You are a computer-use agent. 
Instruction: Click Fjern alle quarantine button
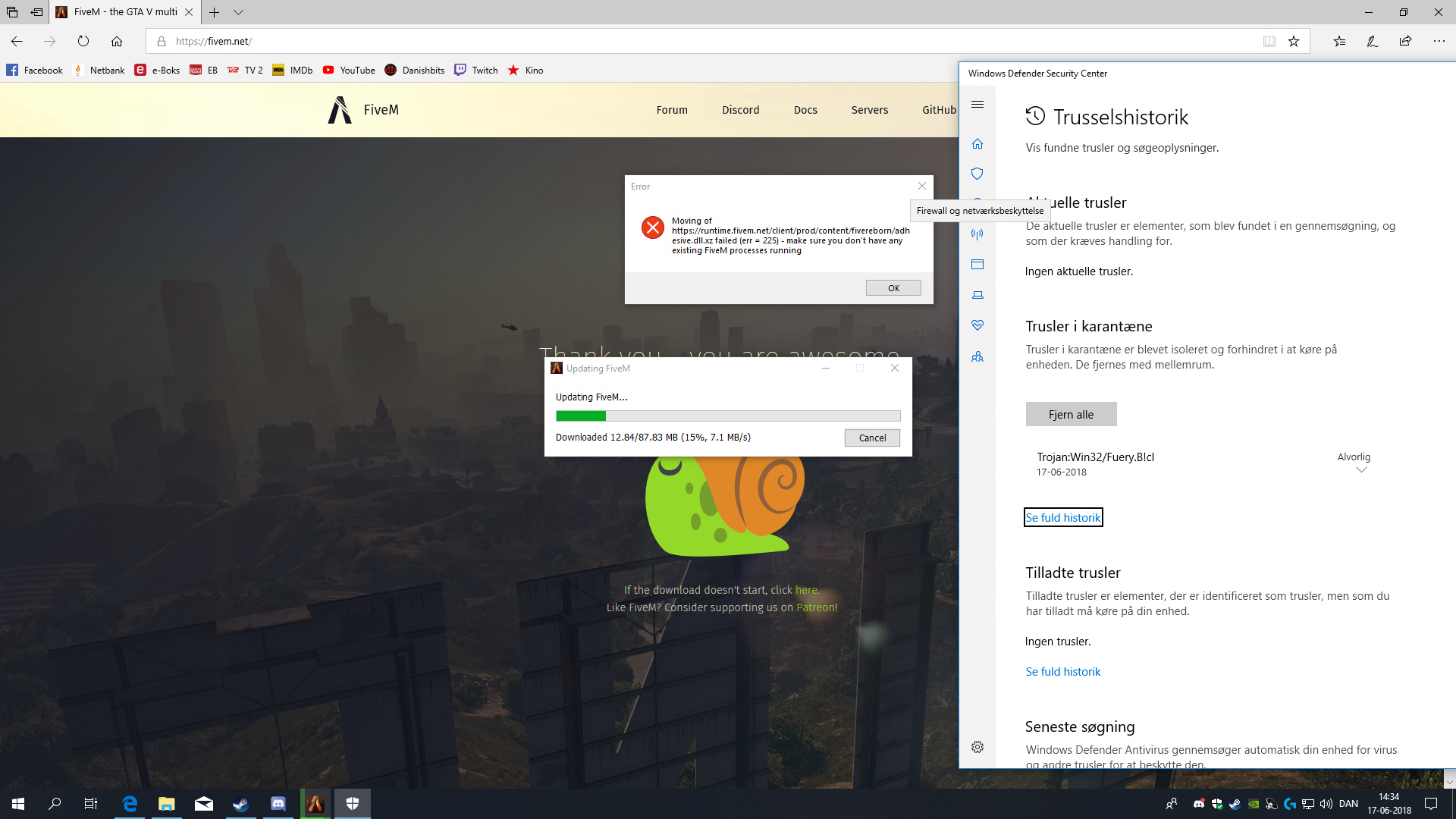pos(1071,414)
